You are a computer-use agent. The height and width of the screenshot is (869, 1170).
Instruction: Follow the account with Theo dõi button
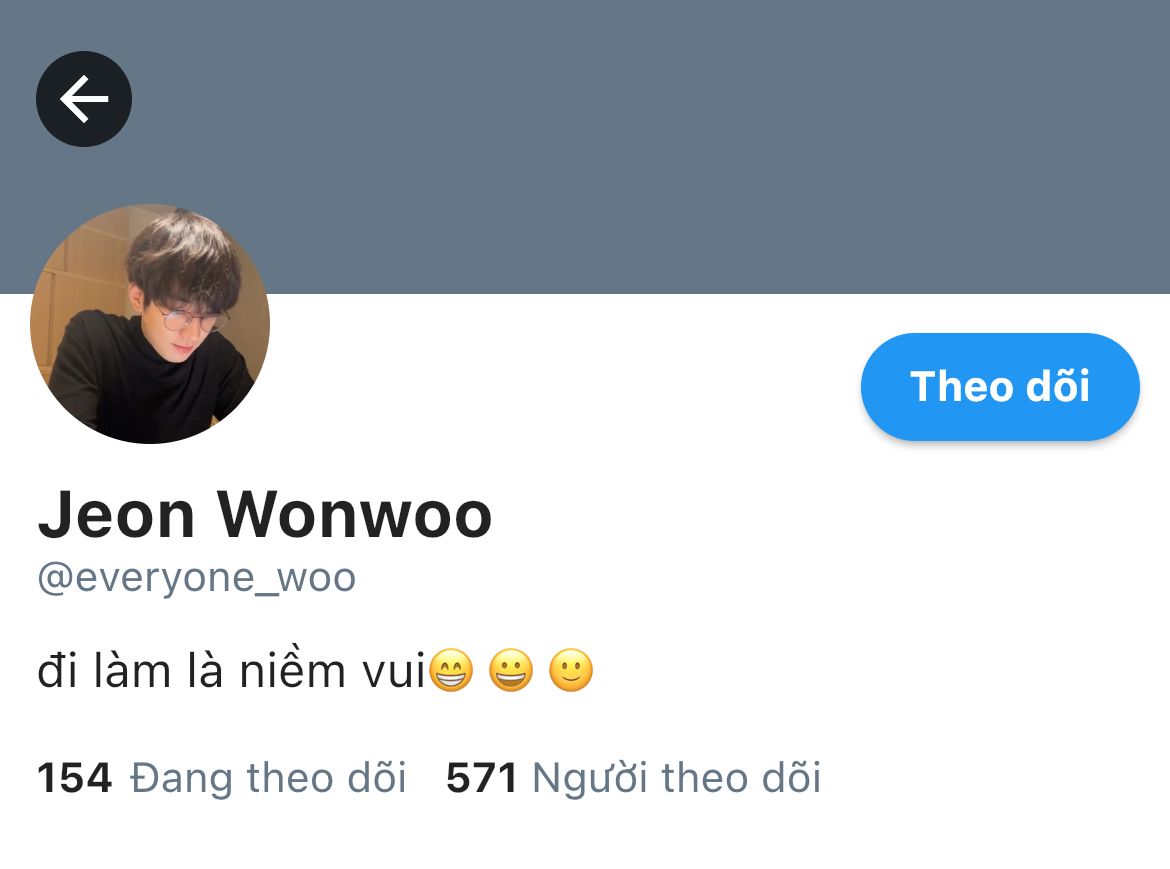coord(1000,386)
